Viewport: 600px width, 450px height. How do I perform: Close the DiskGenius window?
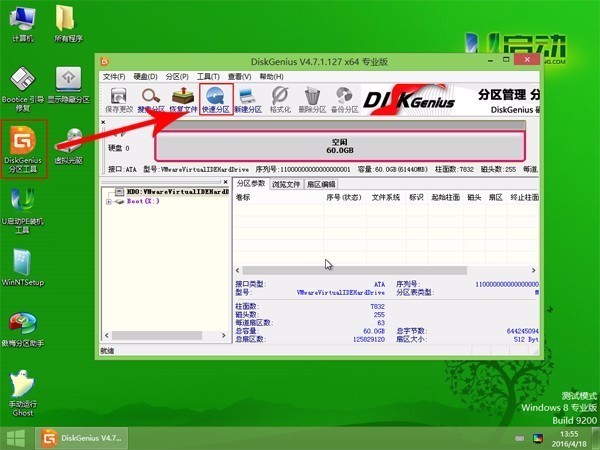pos(527,60)
